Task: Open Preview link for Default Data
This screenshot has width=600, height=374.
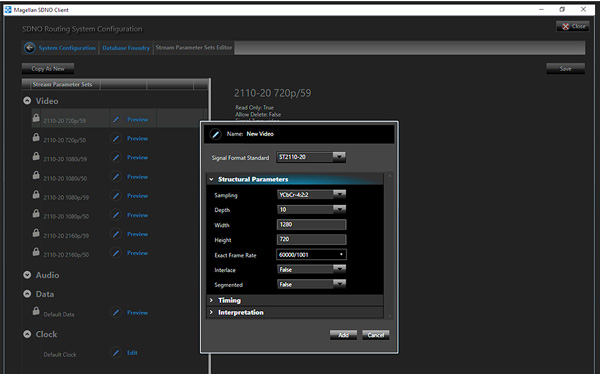Action: click(x=137, y=312)
